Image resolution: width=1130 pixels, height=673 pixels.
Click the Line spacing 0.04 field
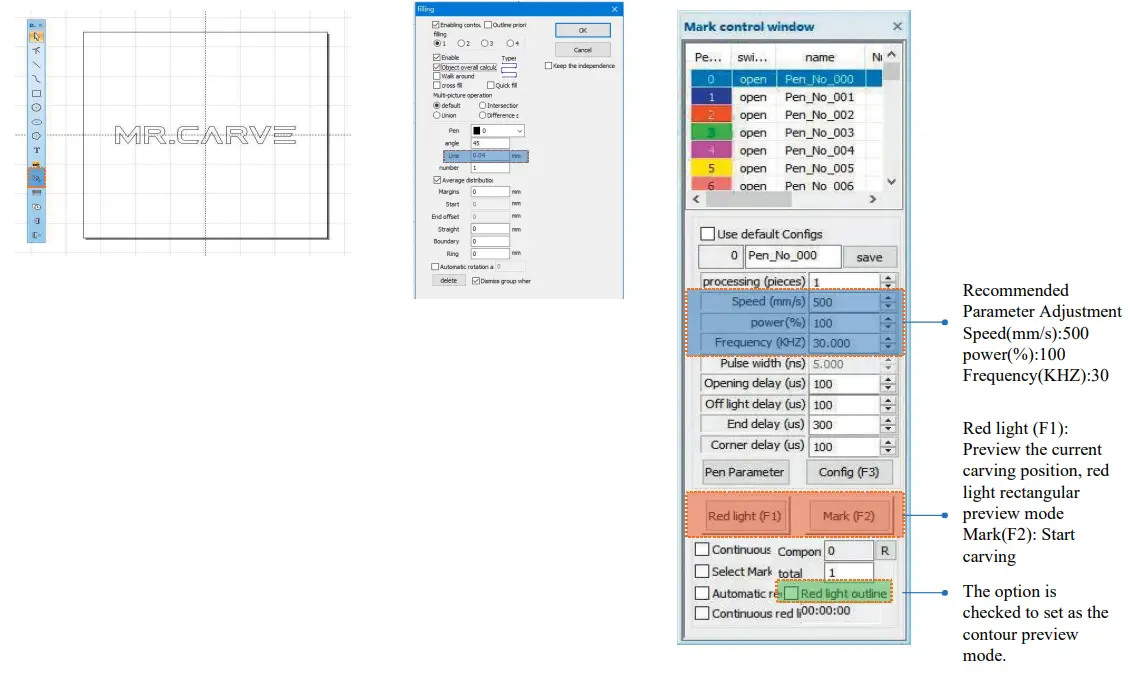click(490, 156)
